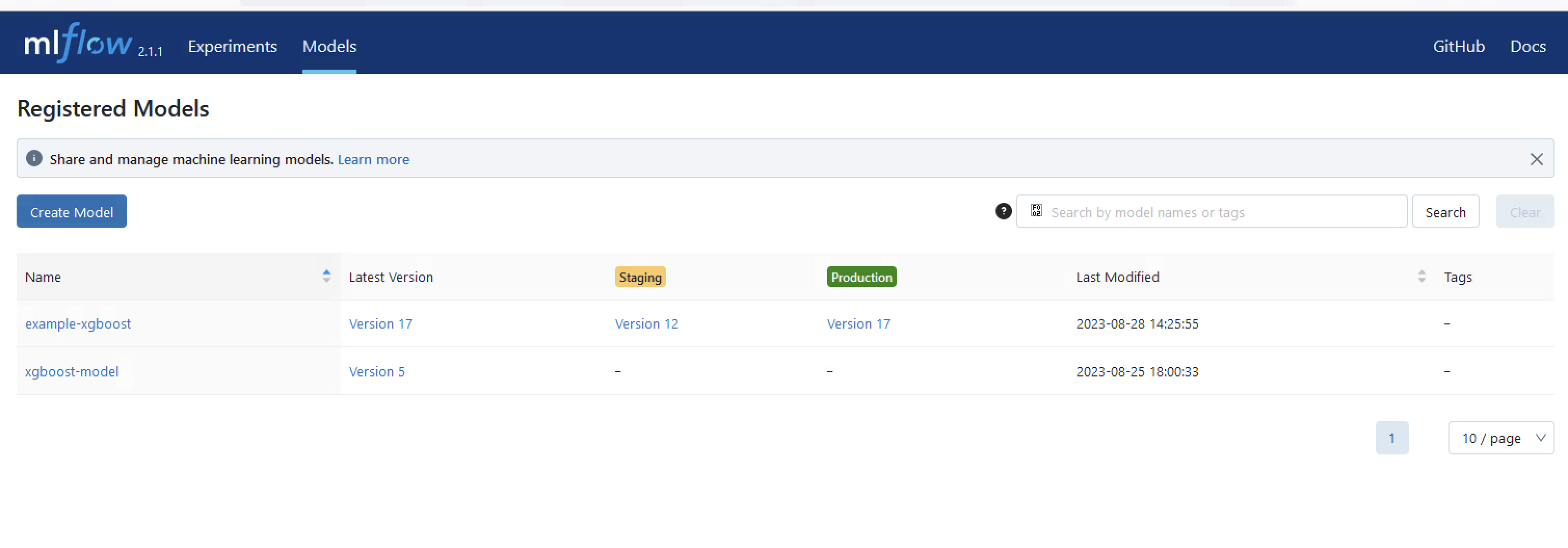Click the Registered Models heading
This screenshot has width=1568, height=548.
pyautogui.click(x=113, y=108)
